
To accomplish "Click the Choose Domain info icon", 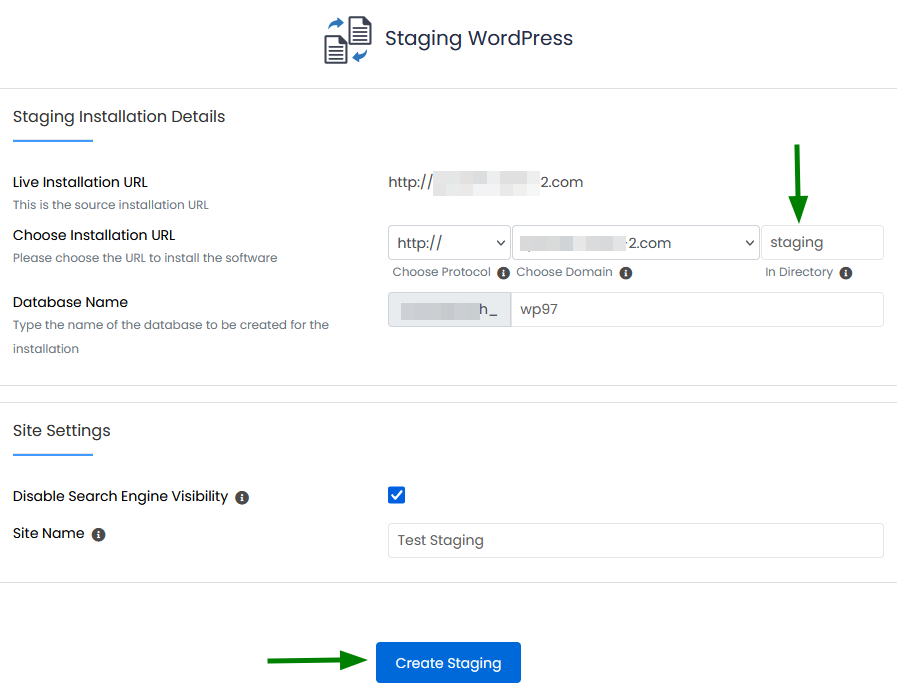I will (x=626, y=273).
